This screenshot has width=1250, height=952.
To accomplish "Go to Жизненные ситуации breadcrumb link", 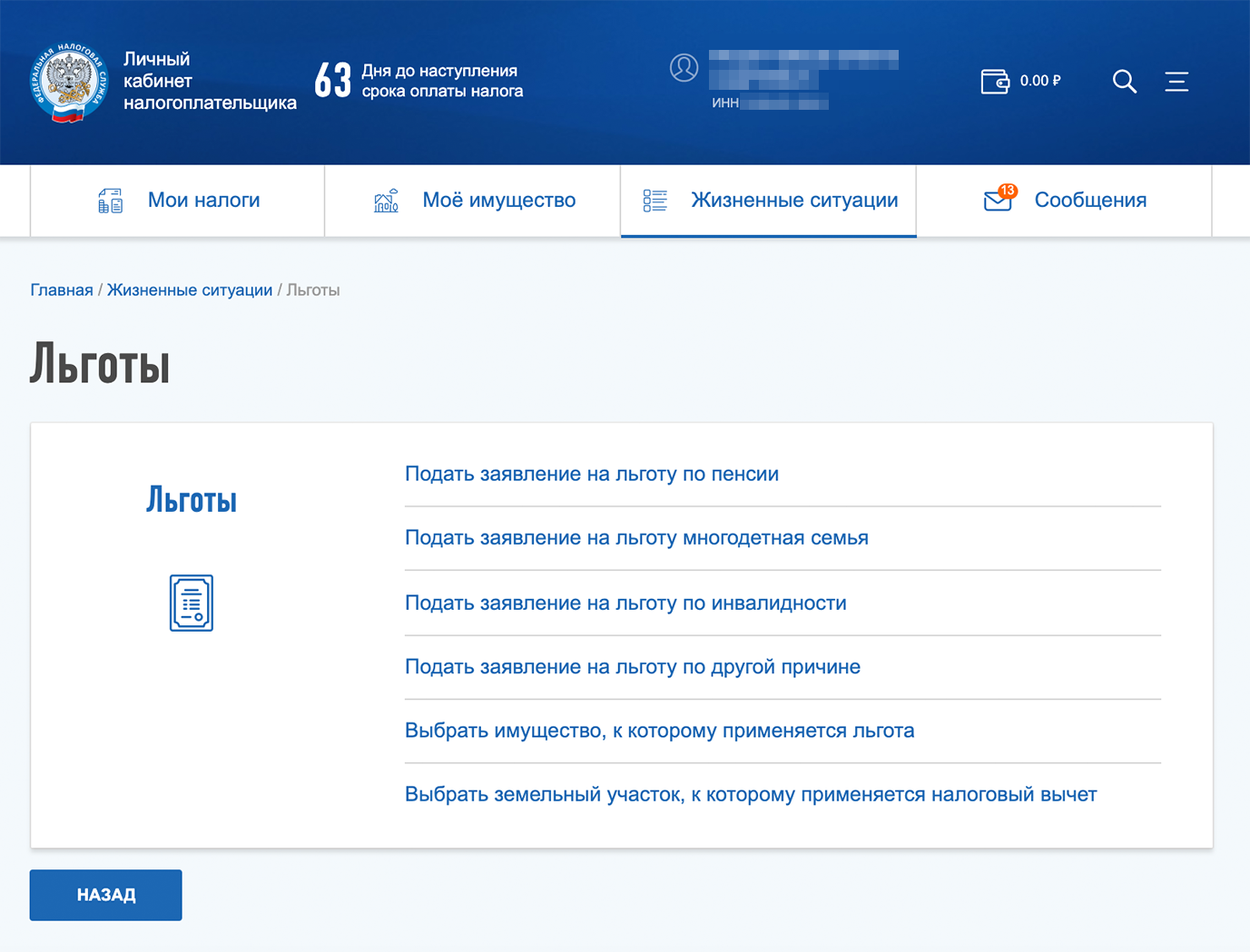I will tap(190, 290).
